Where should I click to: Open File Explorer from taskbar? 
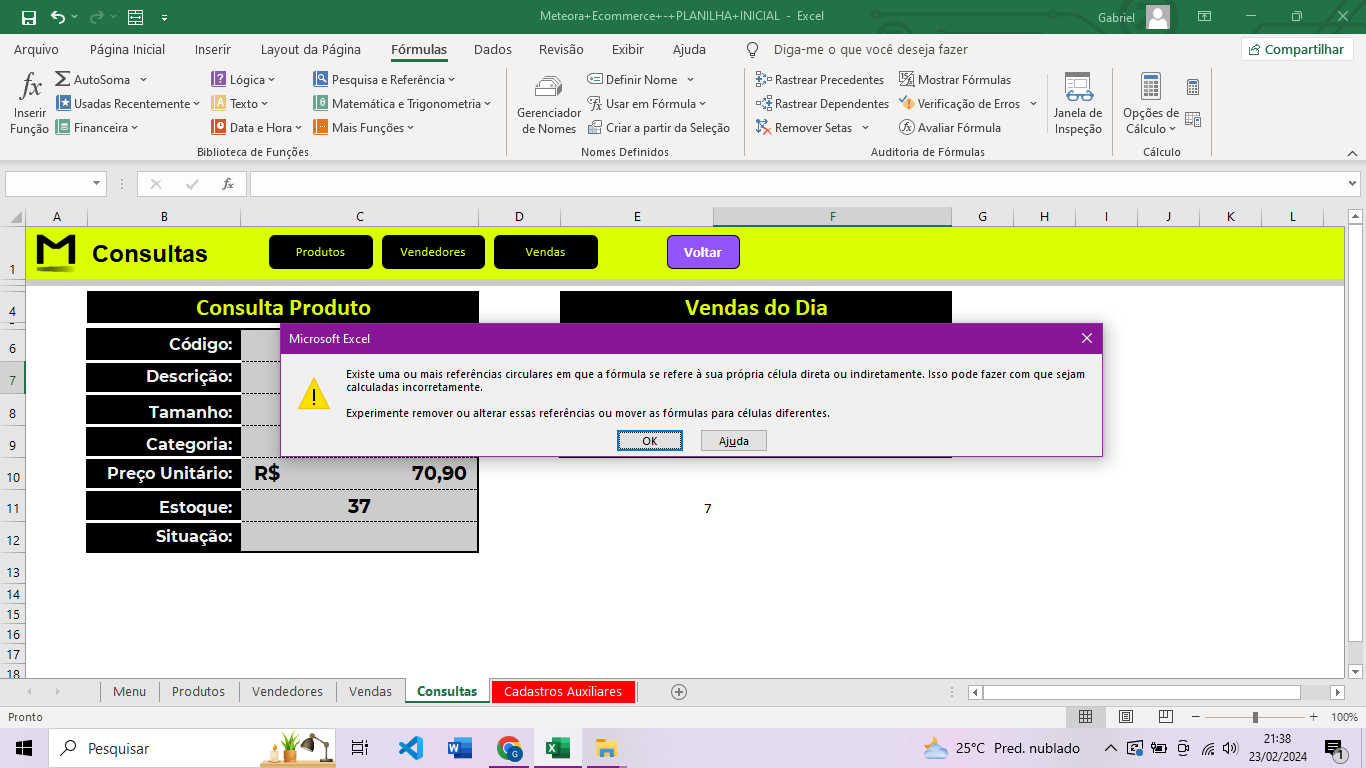point(606,748)
